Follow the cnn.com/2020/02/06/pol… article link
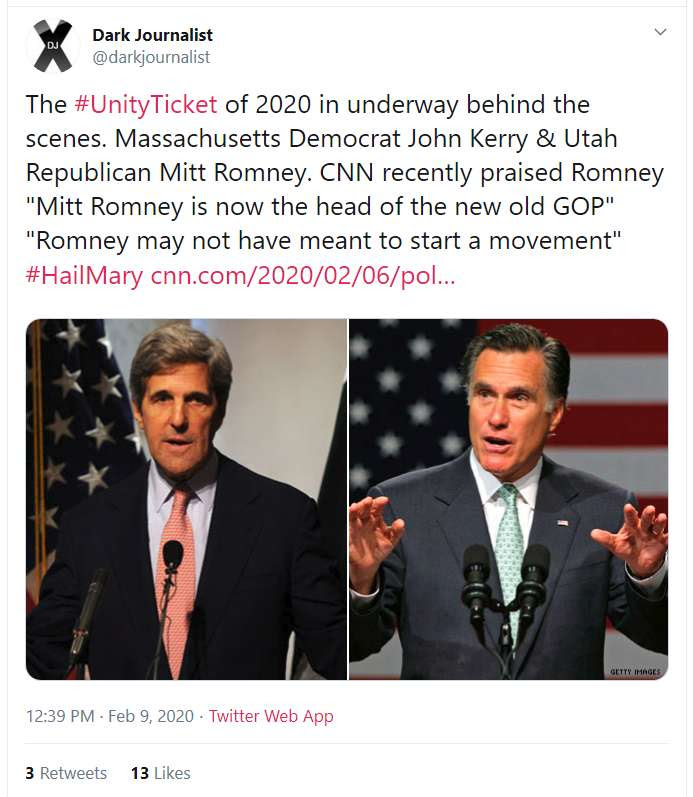This screenshot has width=693, height=797. tap(303, 275)
